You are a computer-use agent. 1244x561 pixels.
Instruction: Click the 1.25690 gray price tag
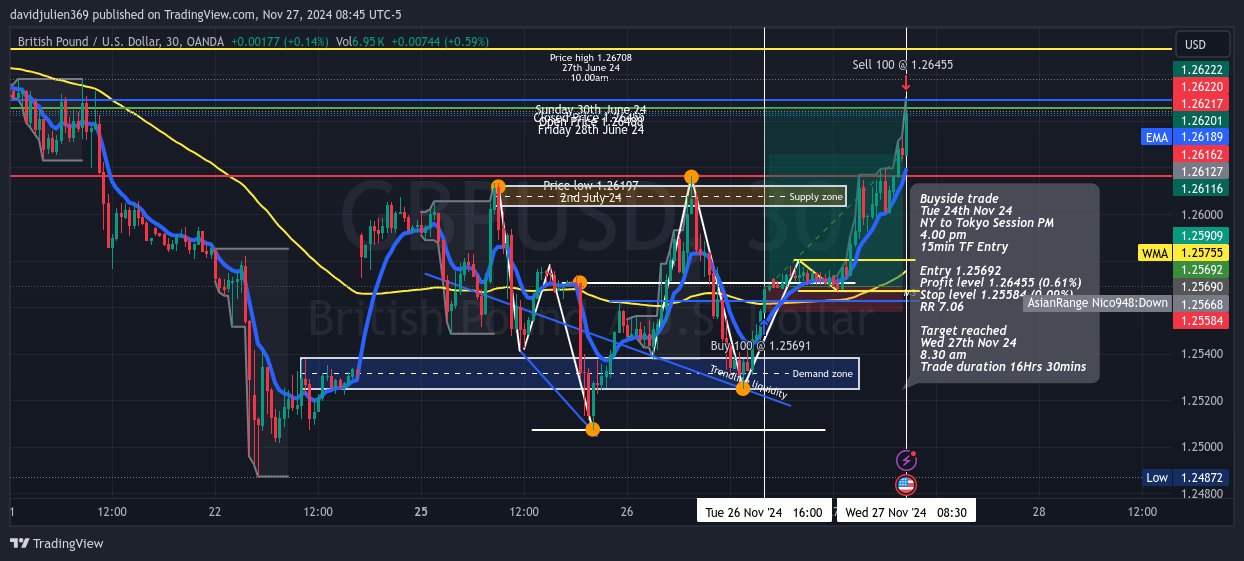[x=1201, y=287]
